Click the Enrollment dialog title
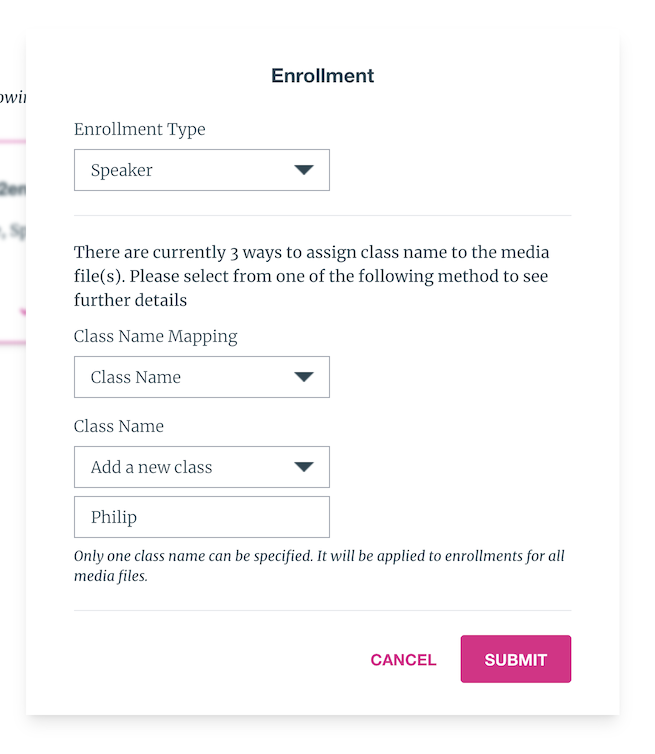The height and width of the screenshot is (754, 655). tap(322, 75)
